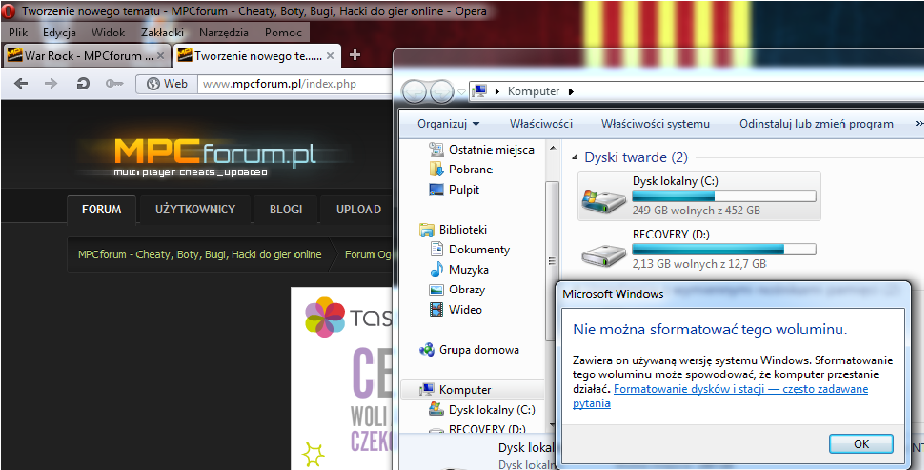Click Właściwości in Explorer toolbar
This screenshot has height=470, width=924.
(x=541, y=124)
